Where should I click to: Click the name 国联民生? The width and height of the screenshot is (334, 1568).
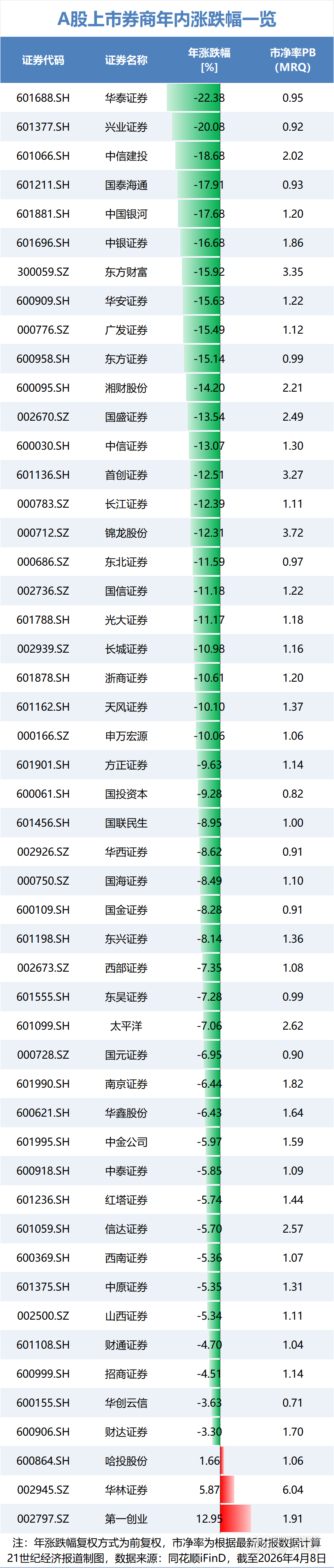click(x=126, y=823)
